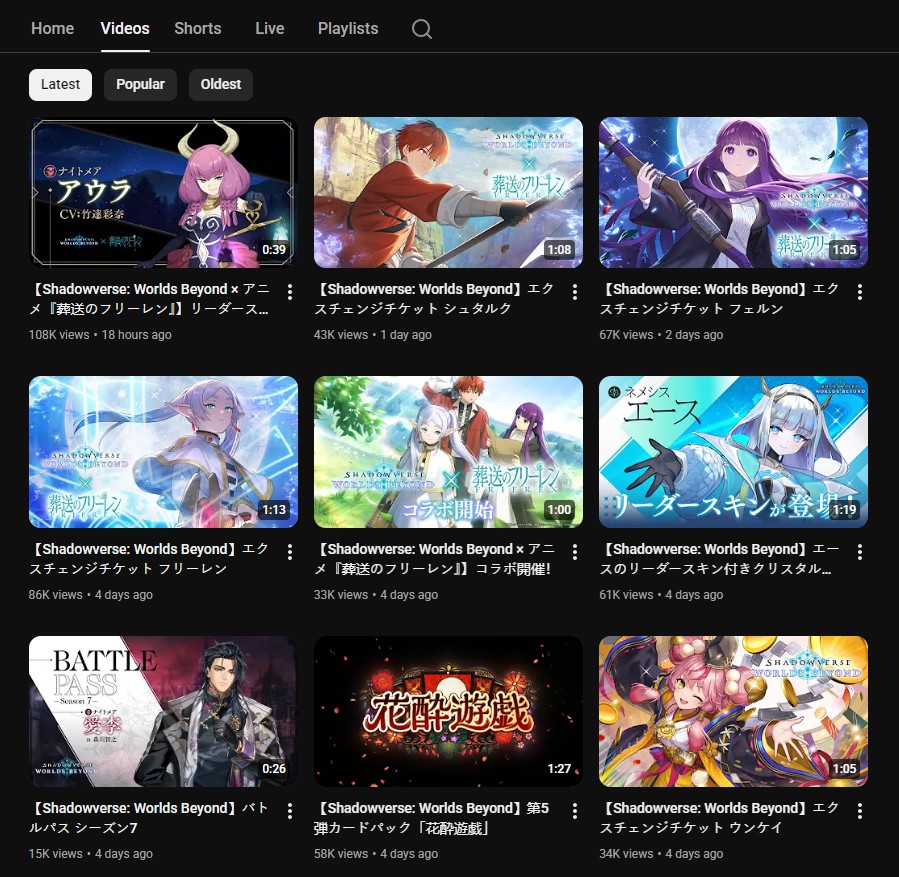
Task: Open the Playlists tab
Action: 348,28
